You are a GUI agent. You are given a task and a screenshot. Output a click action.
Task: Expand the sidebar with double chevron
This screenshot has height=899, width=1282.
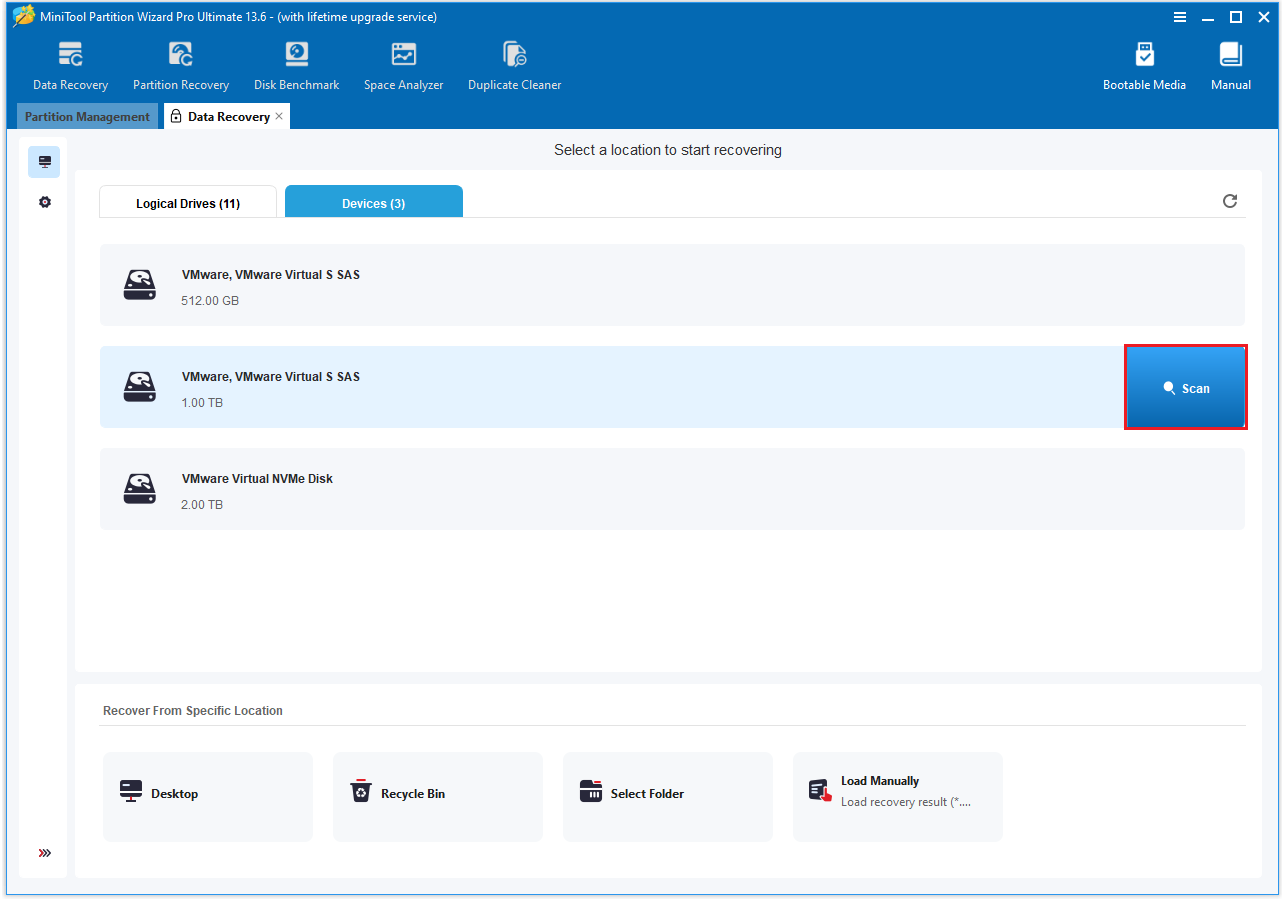[44, 853]
